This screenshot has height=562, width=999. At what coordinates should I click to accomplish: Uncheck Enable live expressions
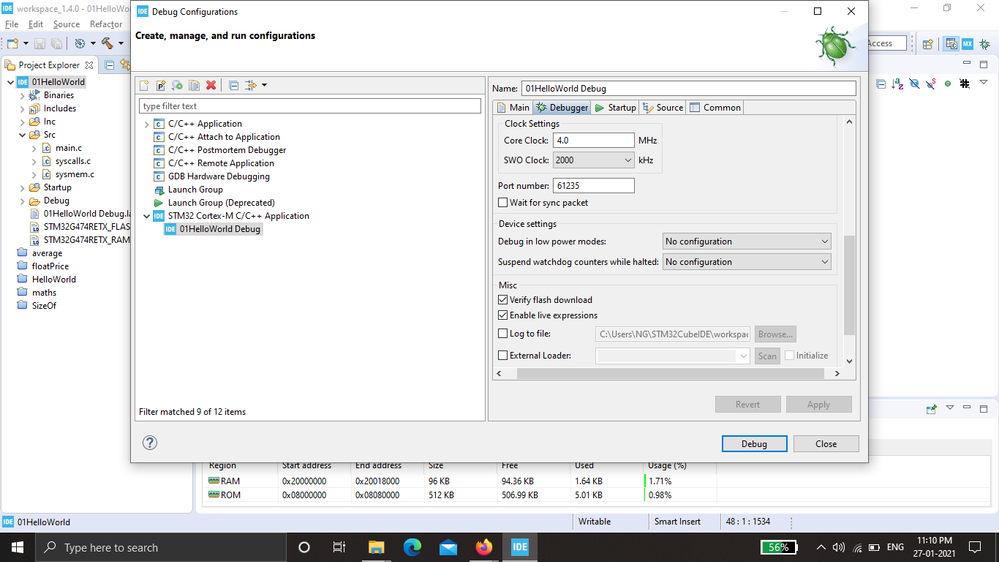tap(503, 315)
